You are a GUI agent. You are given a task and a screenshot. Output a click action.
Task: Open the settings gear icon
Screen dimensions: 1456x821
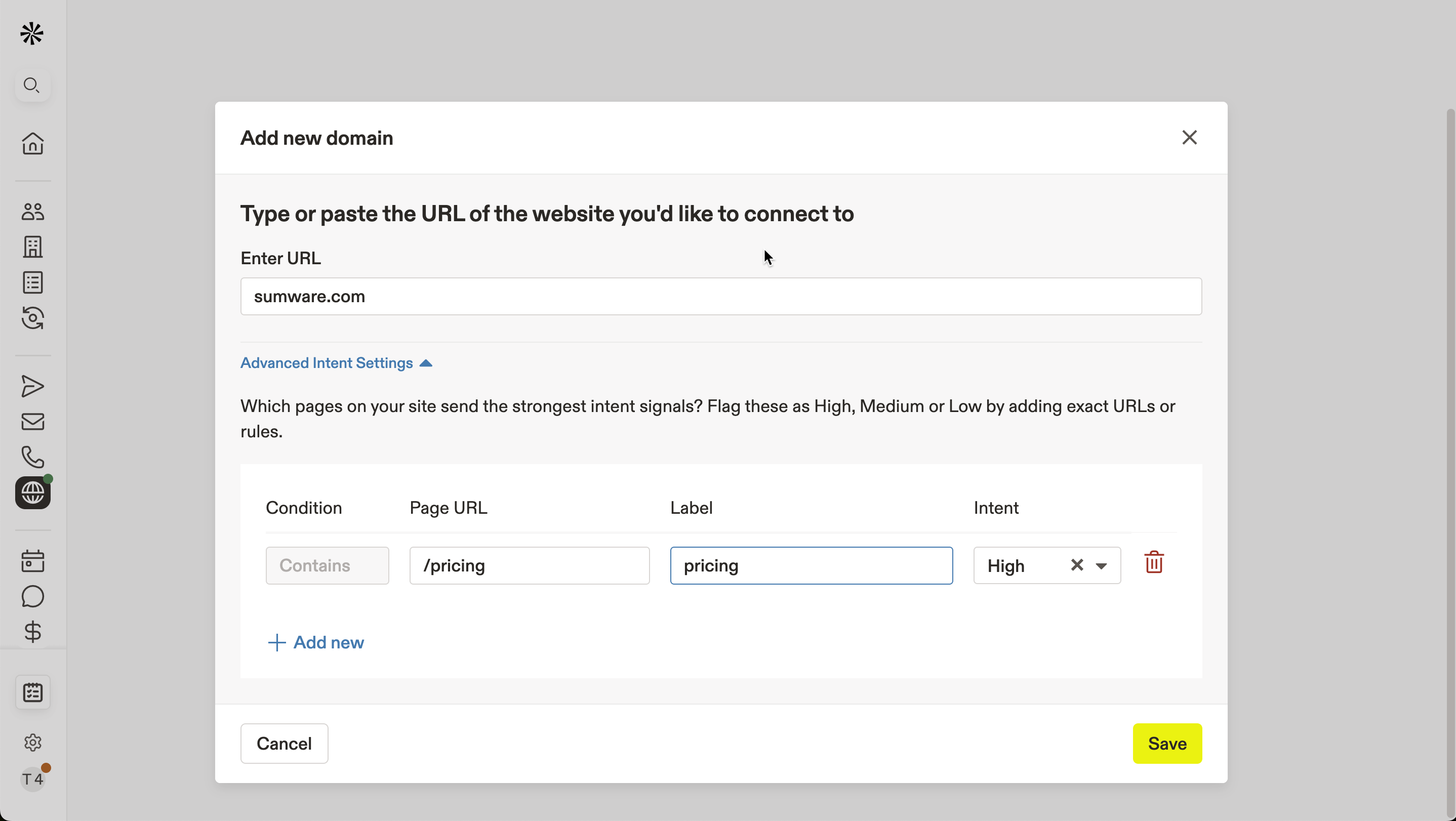coord(33,743)
